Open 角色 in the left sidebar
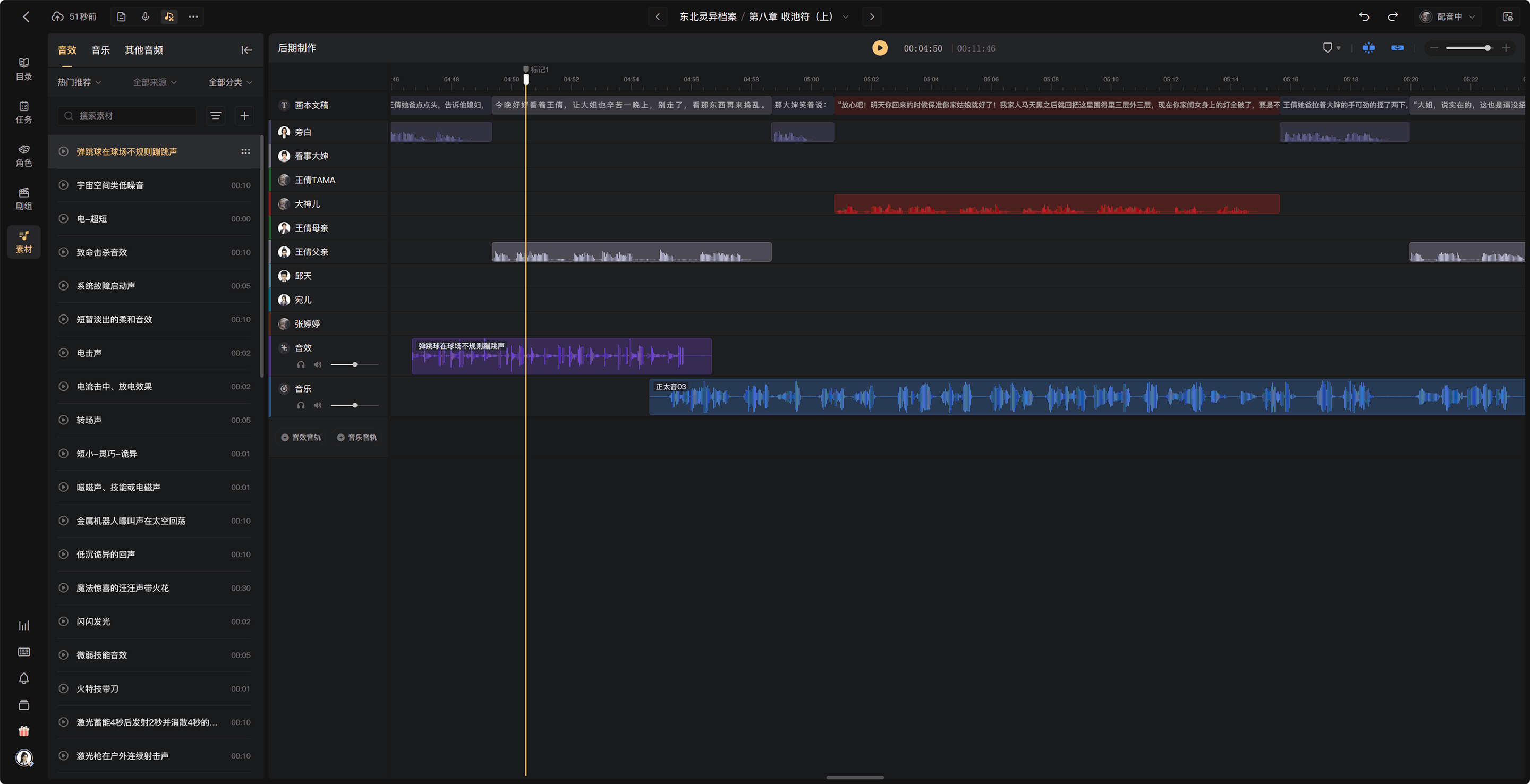Screen dimensions: 1530x784 tap(24, 156)
